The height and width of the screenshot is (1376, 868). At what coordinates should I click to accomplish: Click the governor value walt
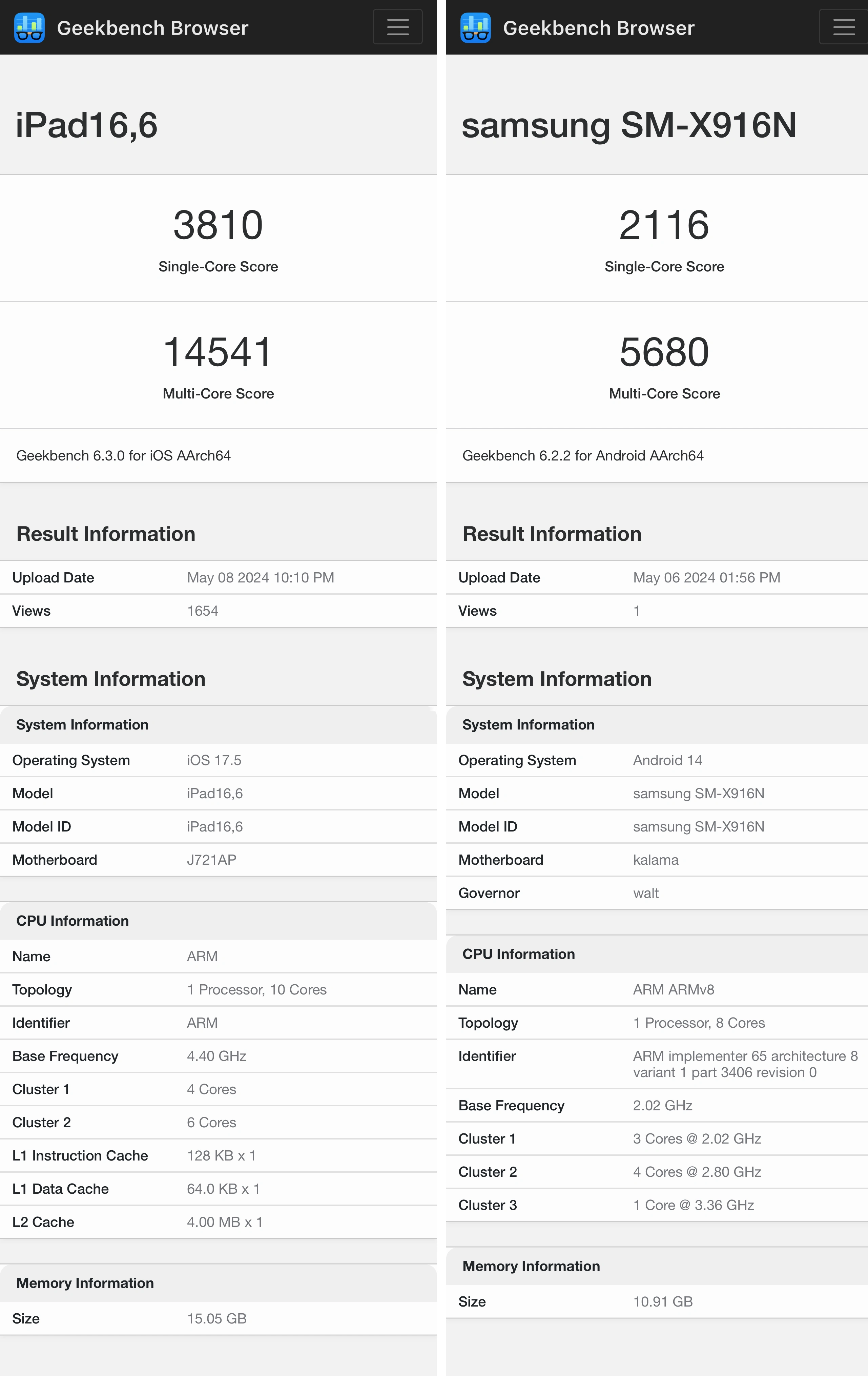(x=646, y=893)
